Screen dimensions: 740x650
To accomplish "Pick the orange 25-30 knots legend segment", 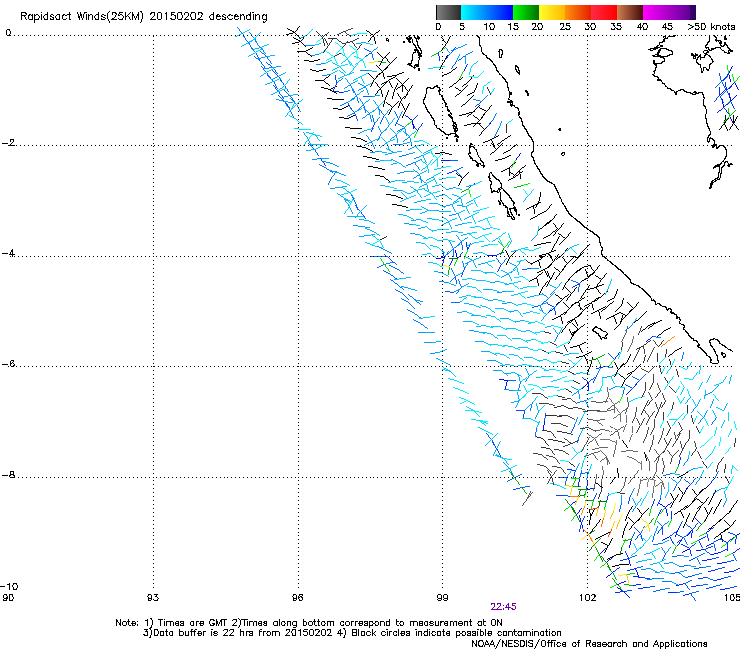I will pyautogui.click(x=578, y=12).
